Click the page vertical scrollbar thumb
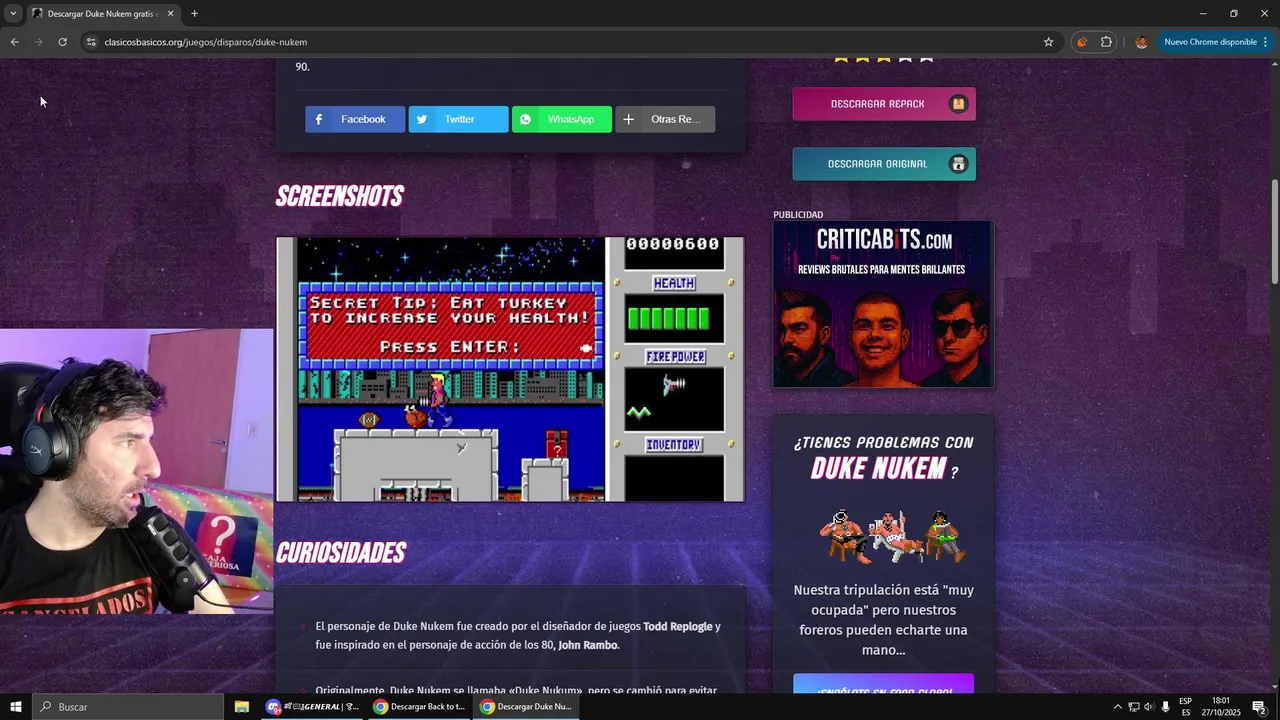The image size is (1280, 720). tap(1274, 231)
